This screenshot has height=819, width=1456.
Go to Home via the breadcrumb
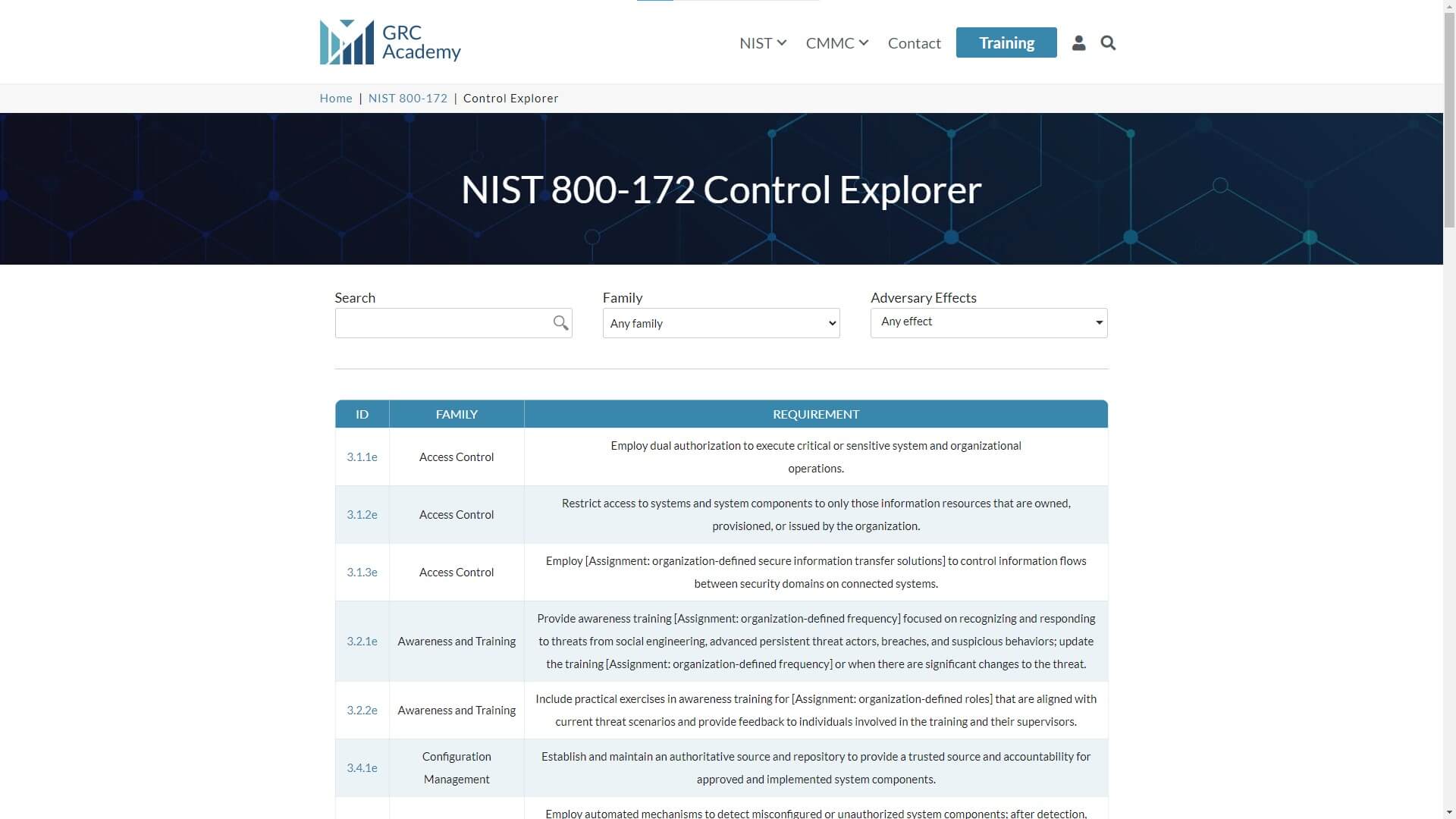pos(335,98)
